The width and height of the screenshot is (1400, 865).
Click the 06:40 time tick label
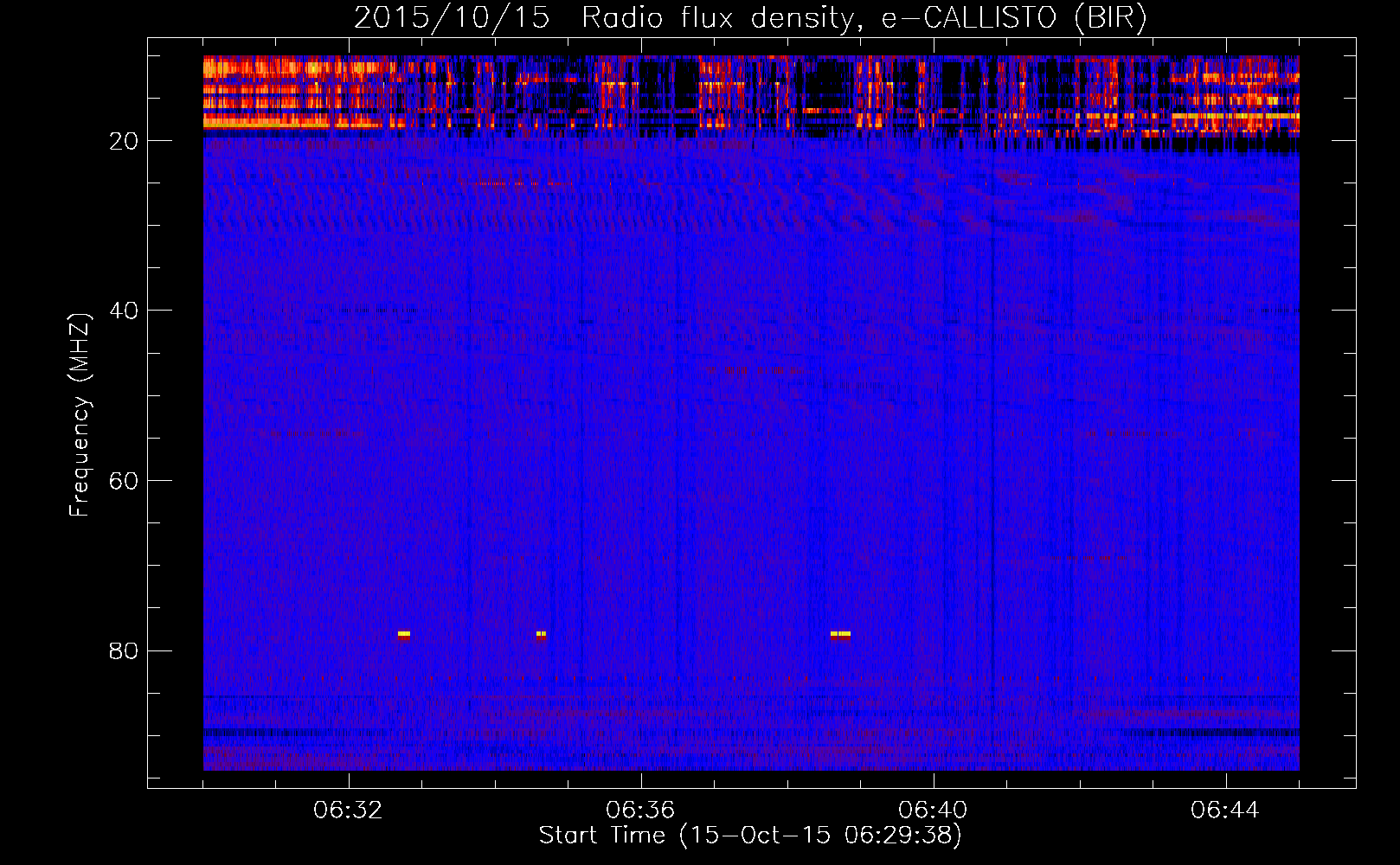933,811
